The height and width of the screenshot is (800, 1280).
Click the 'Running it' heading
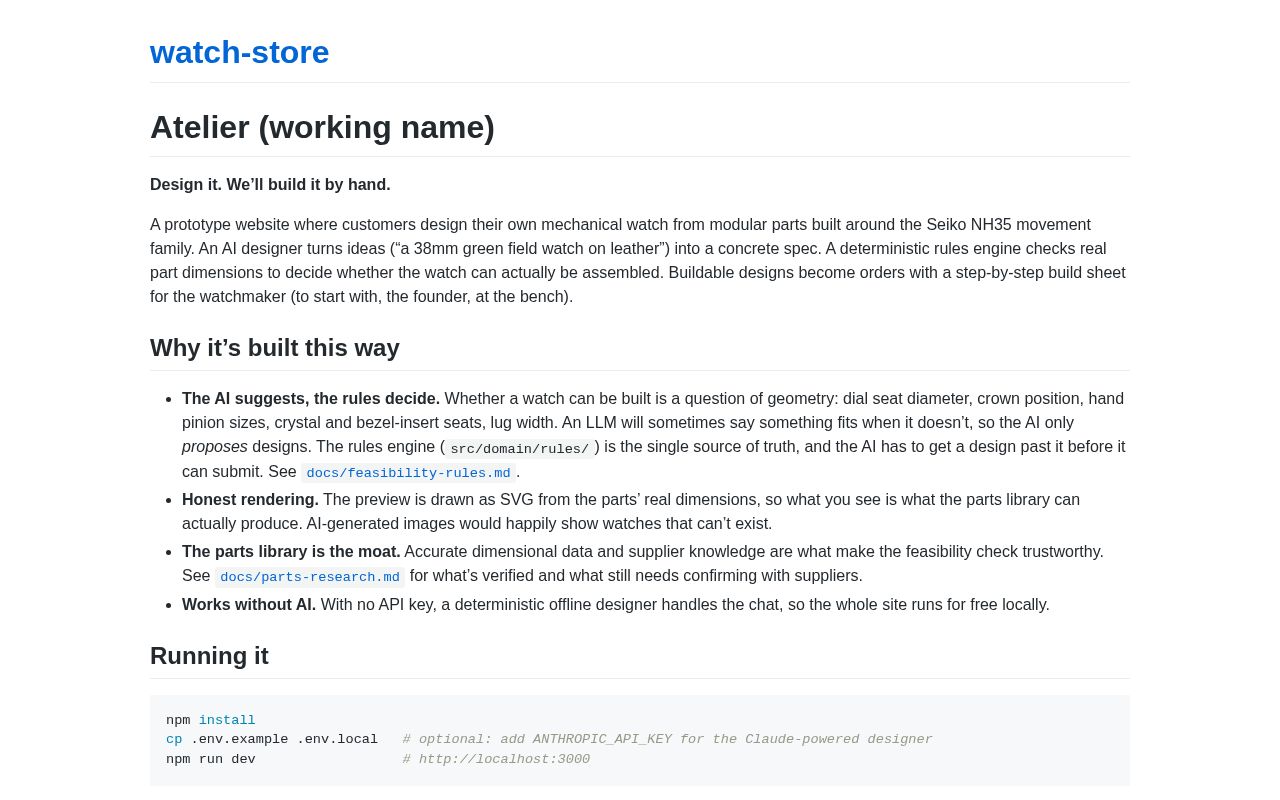point(209,656)
